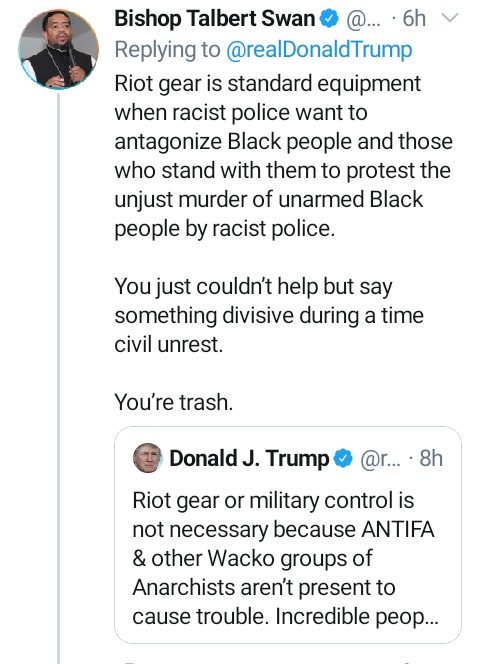Open Bishop Talbert Swan's profile picture
This screenshot has width=480, height=664.
58,49
